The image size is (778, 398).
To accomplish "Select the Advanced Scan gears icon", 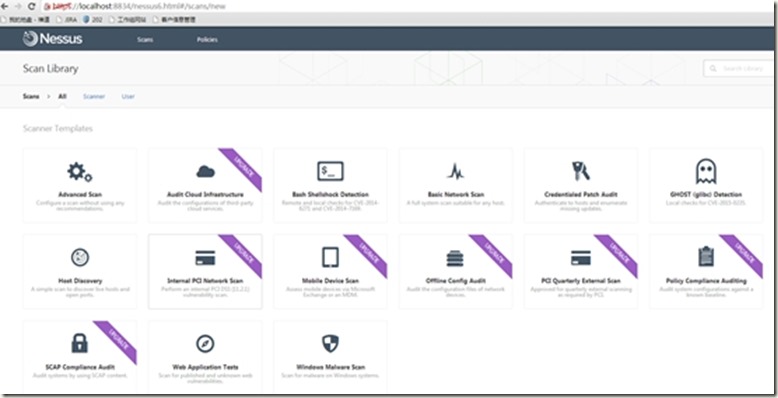I will (x=80, y=172).
